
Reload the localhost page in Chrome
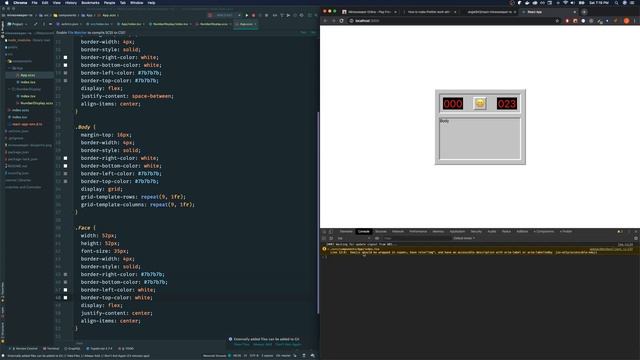[342, 21]
